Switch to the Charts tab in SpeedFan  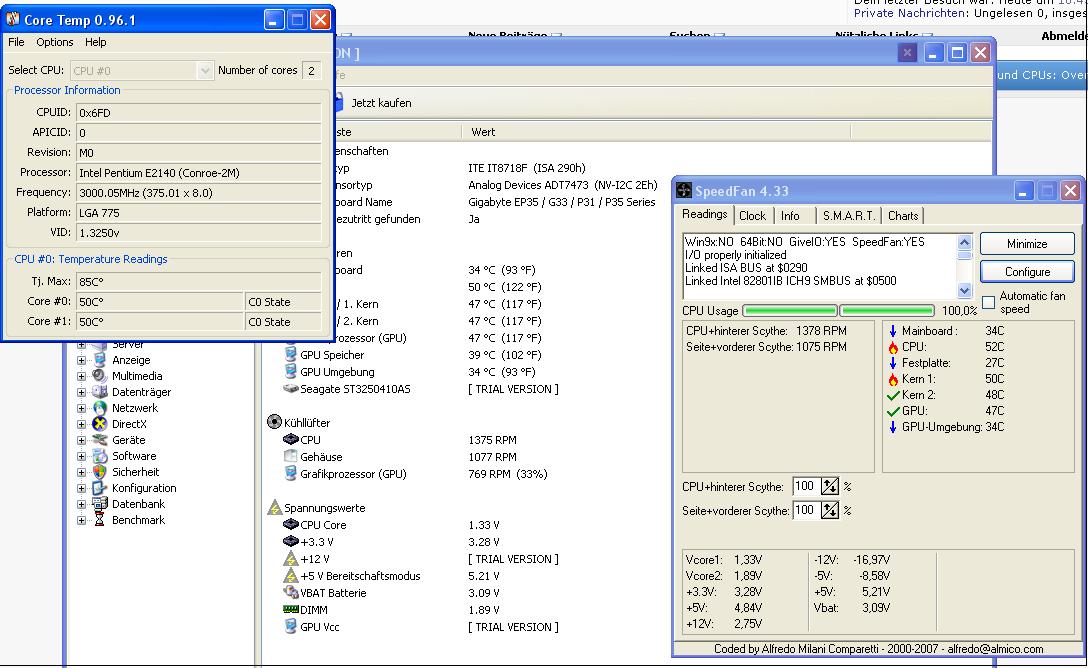click(903, 216)
